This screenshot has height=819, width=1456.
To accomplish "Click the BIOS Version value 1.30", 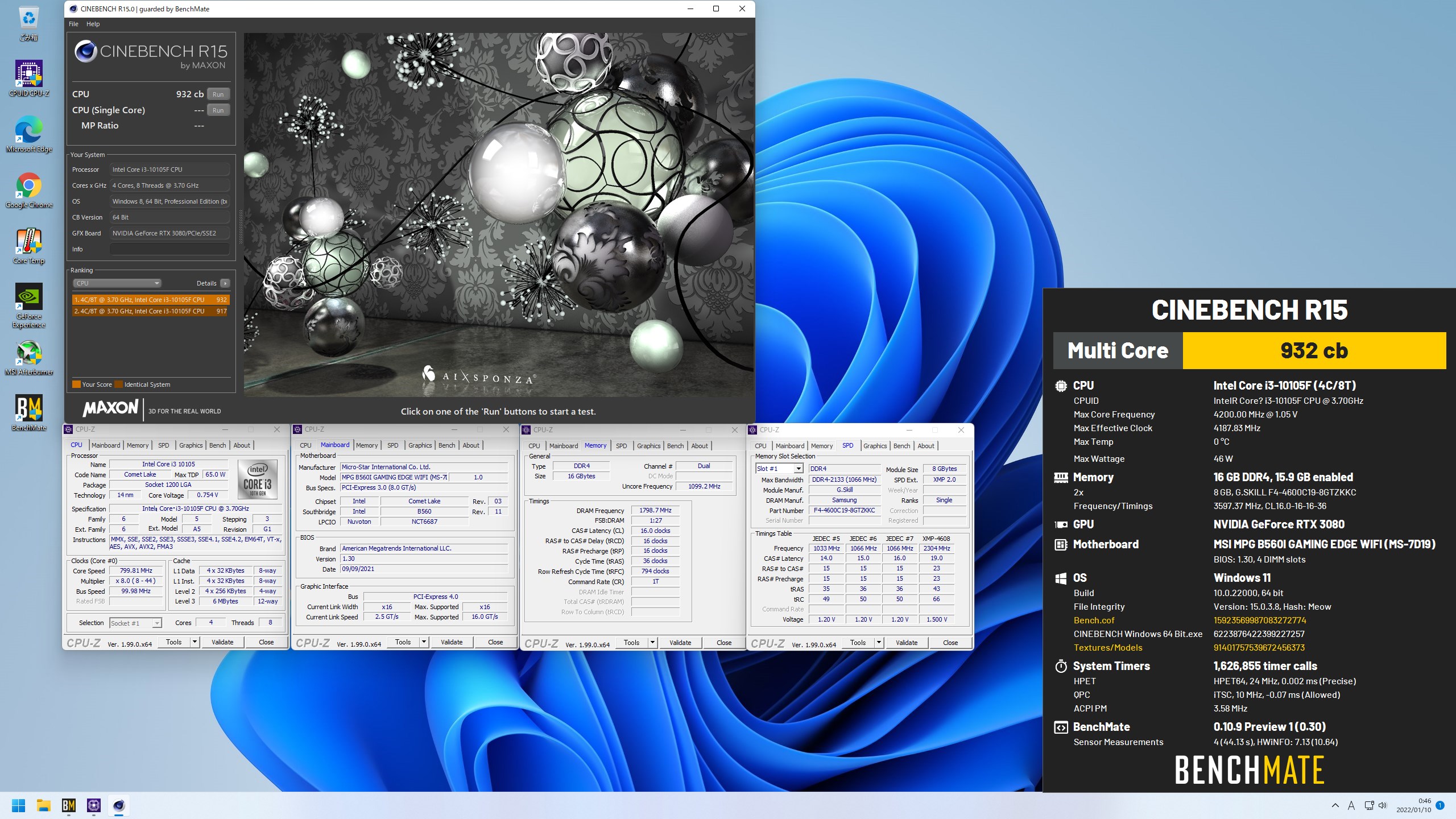I will coord(424,559).
